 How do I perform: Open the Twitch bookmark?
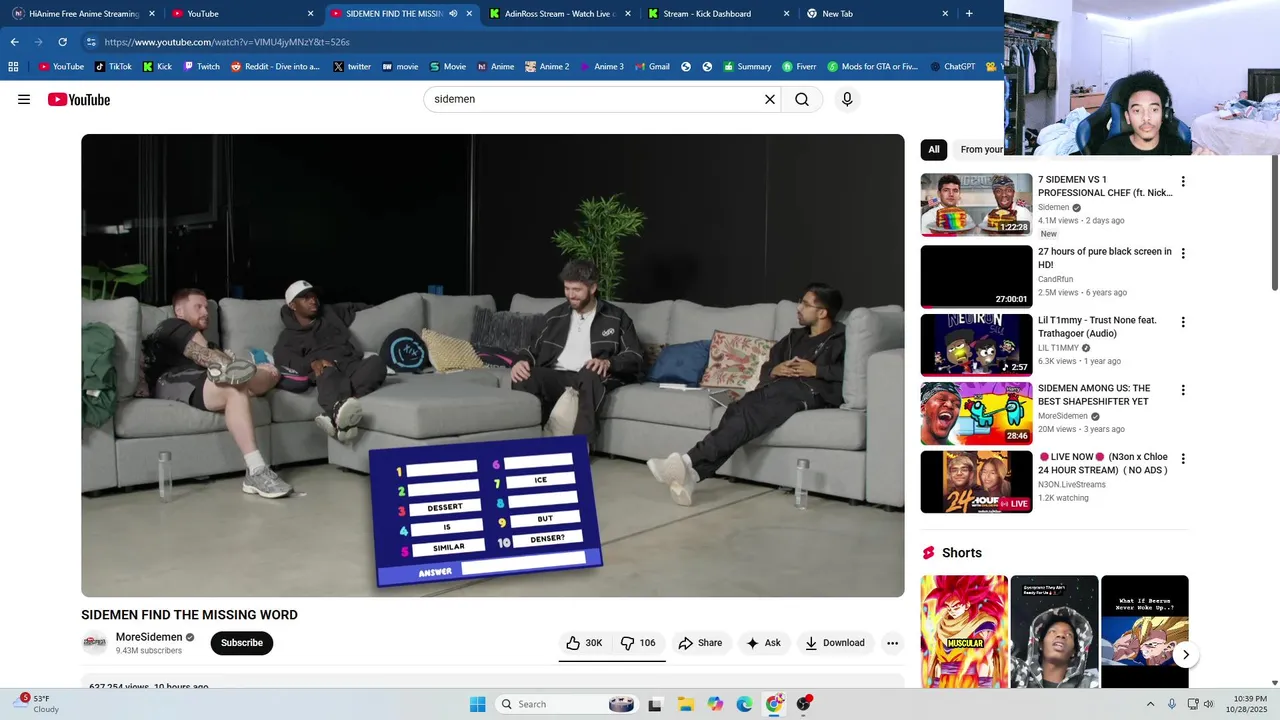click(x=201, y=67)
